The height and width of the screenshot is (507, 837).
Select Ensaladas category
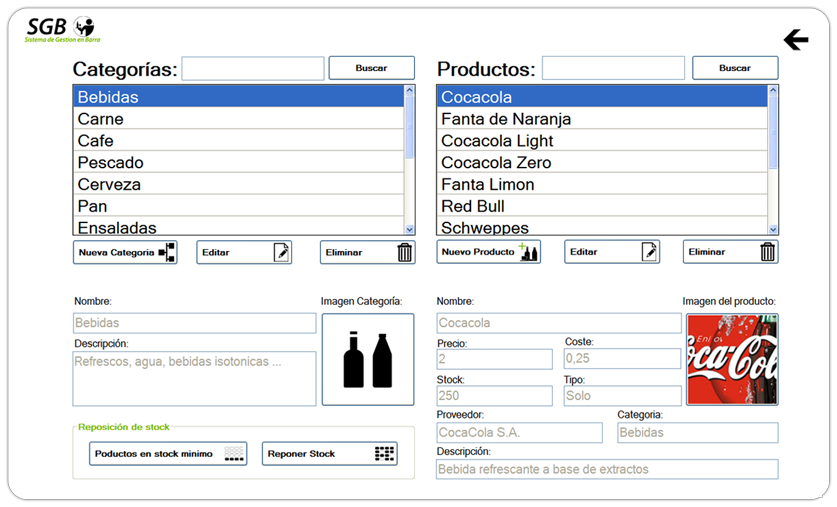pyautogui.click(x=239, y=226)
